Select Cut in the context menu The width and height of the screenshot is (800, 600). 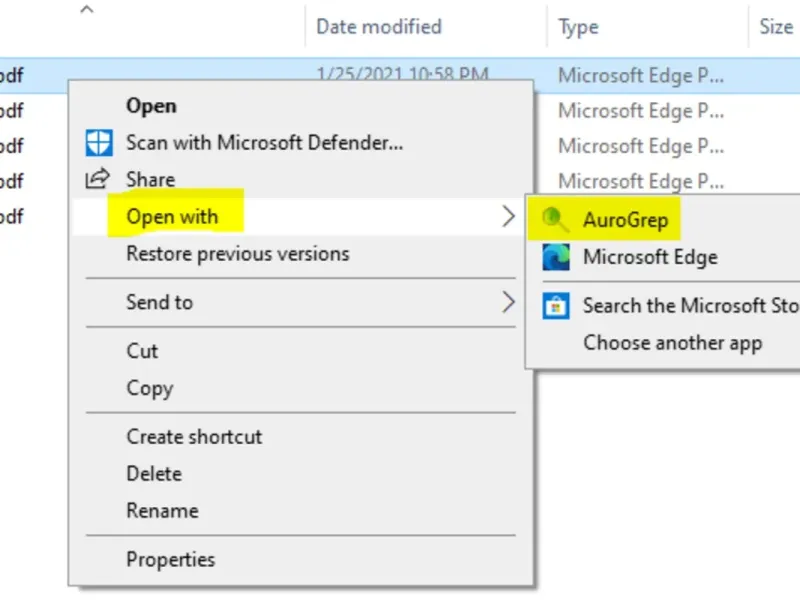pos(142,350)
